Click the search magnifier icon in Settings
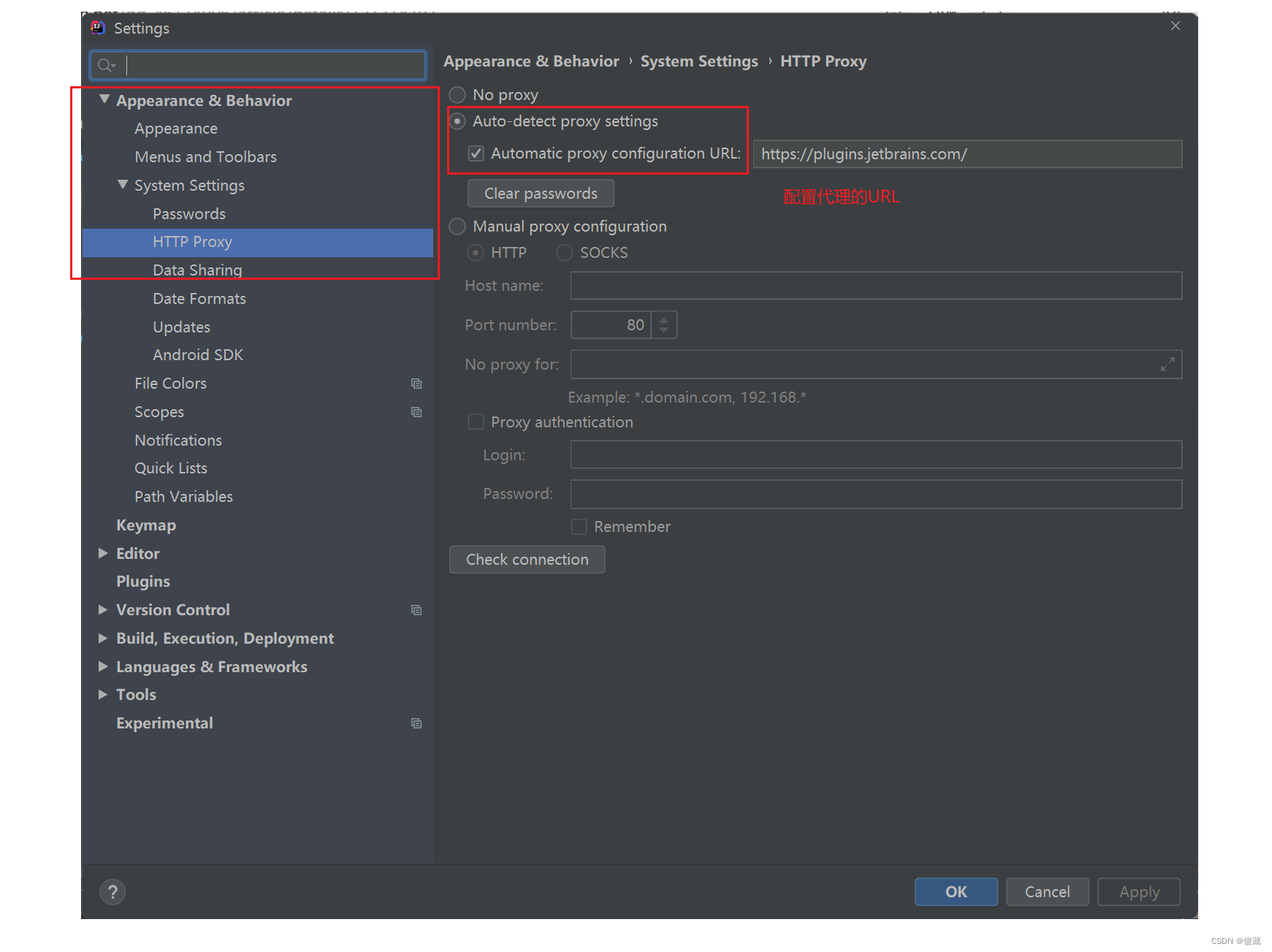Image resolution: width=1272 pixels, height=952 pixels. [x=106, y=66]
